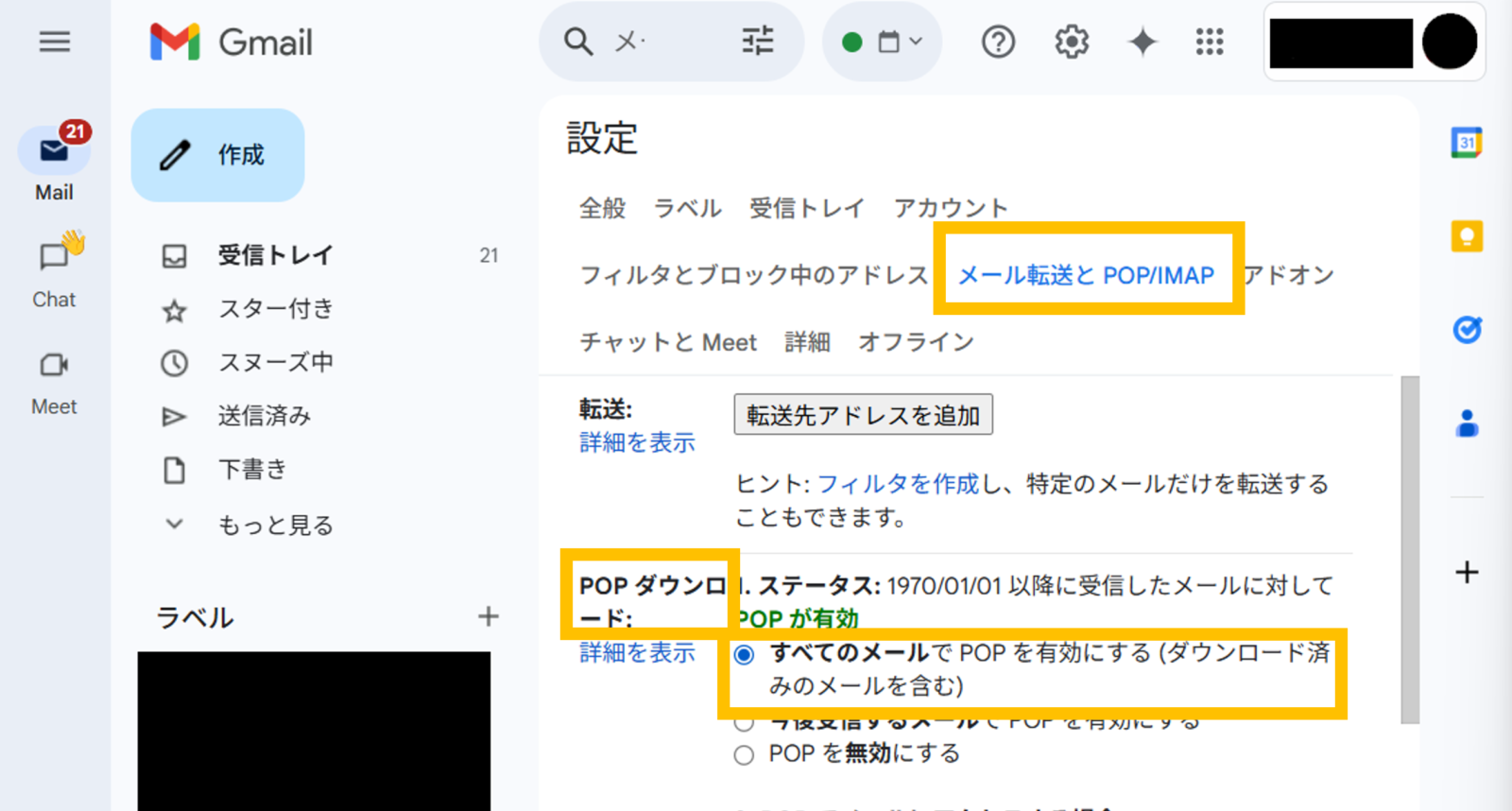
Task: Show search options filter icon
Action: 757,42
